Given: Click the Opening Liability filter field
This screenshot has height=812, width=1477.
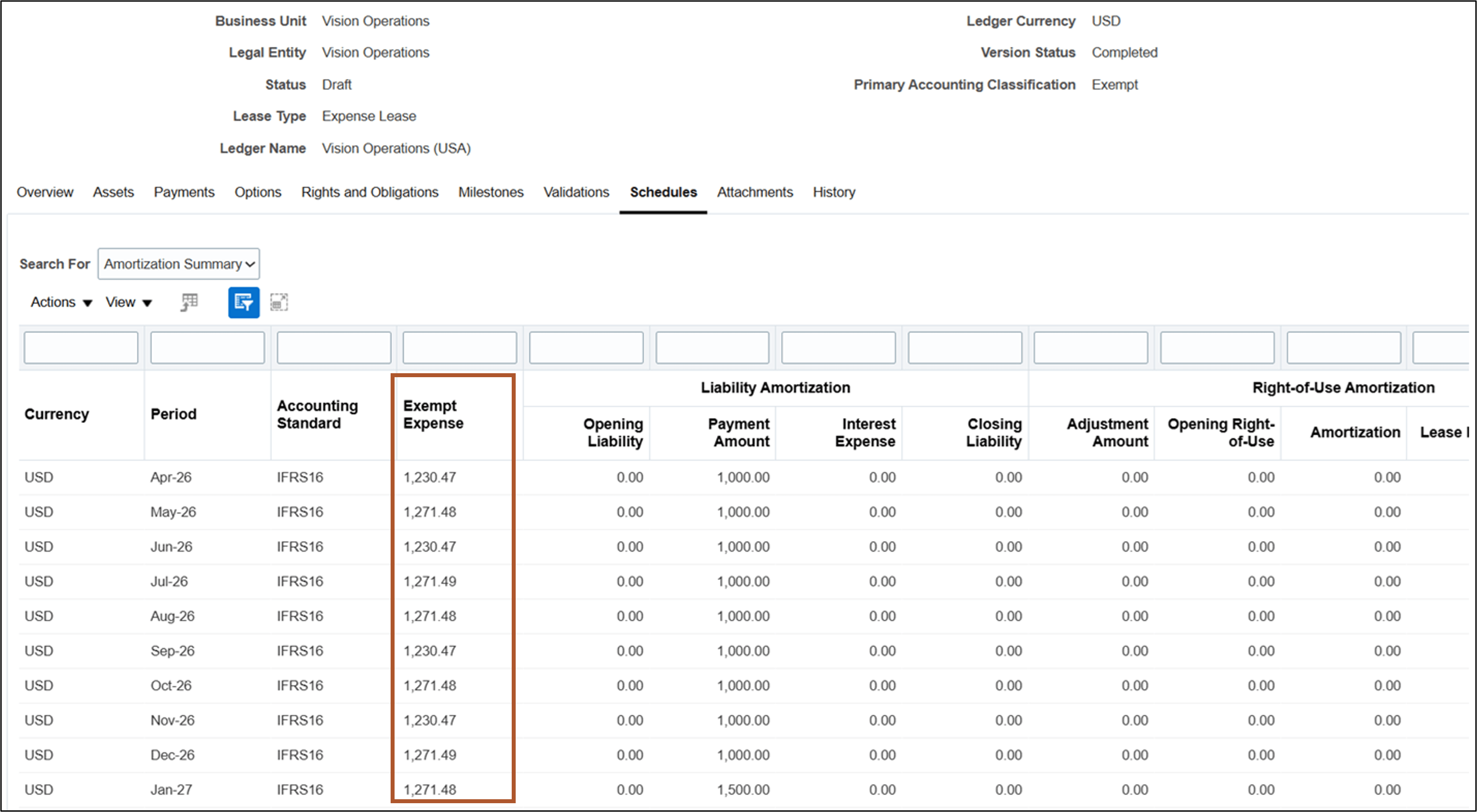Looking at the screenshot, I should click(x=586, y=347).
